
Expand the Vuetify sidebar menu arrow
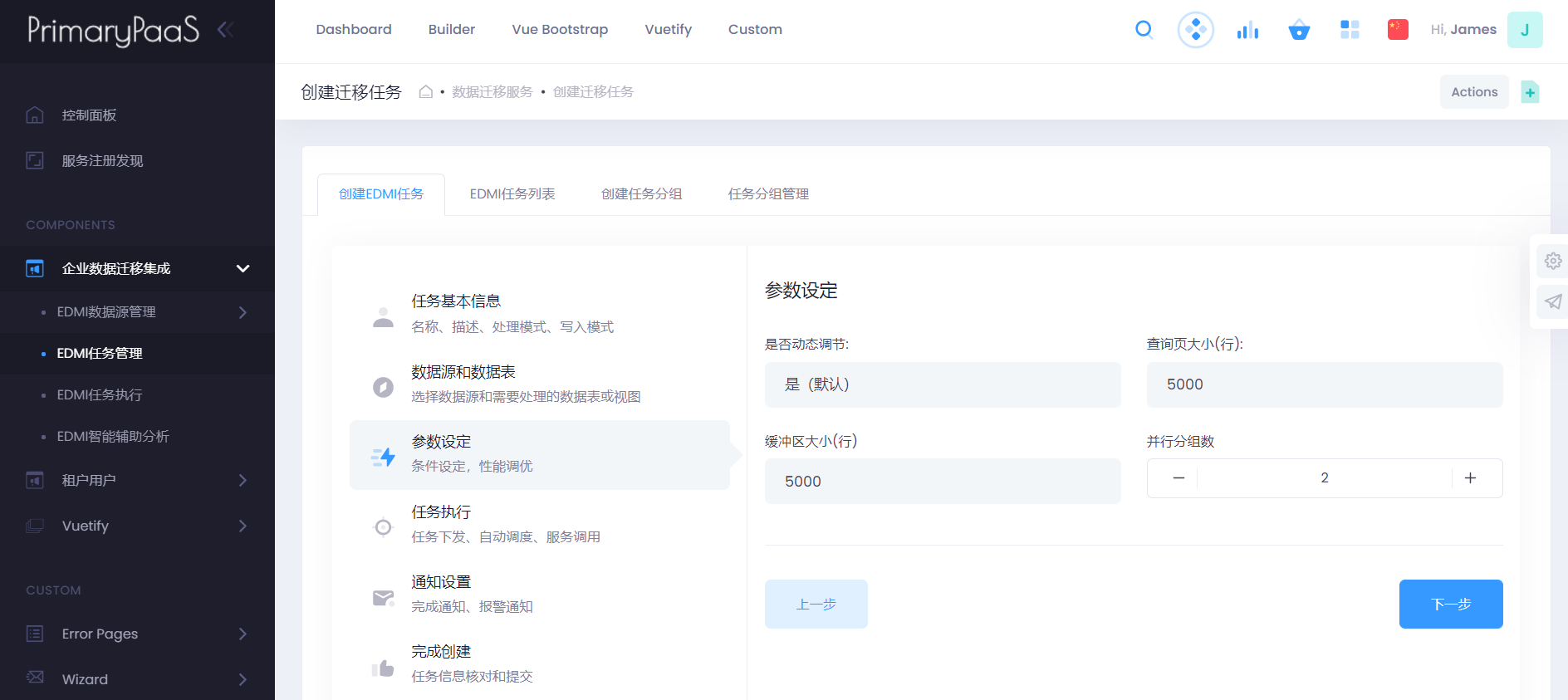243,526
